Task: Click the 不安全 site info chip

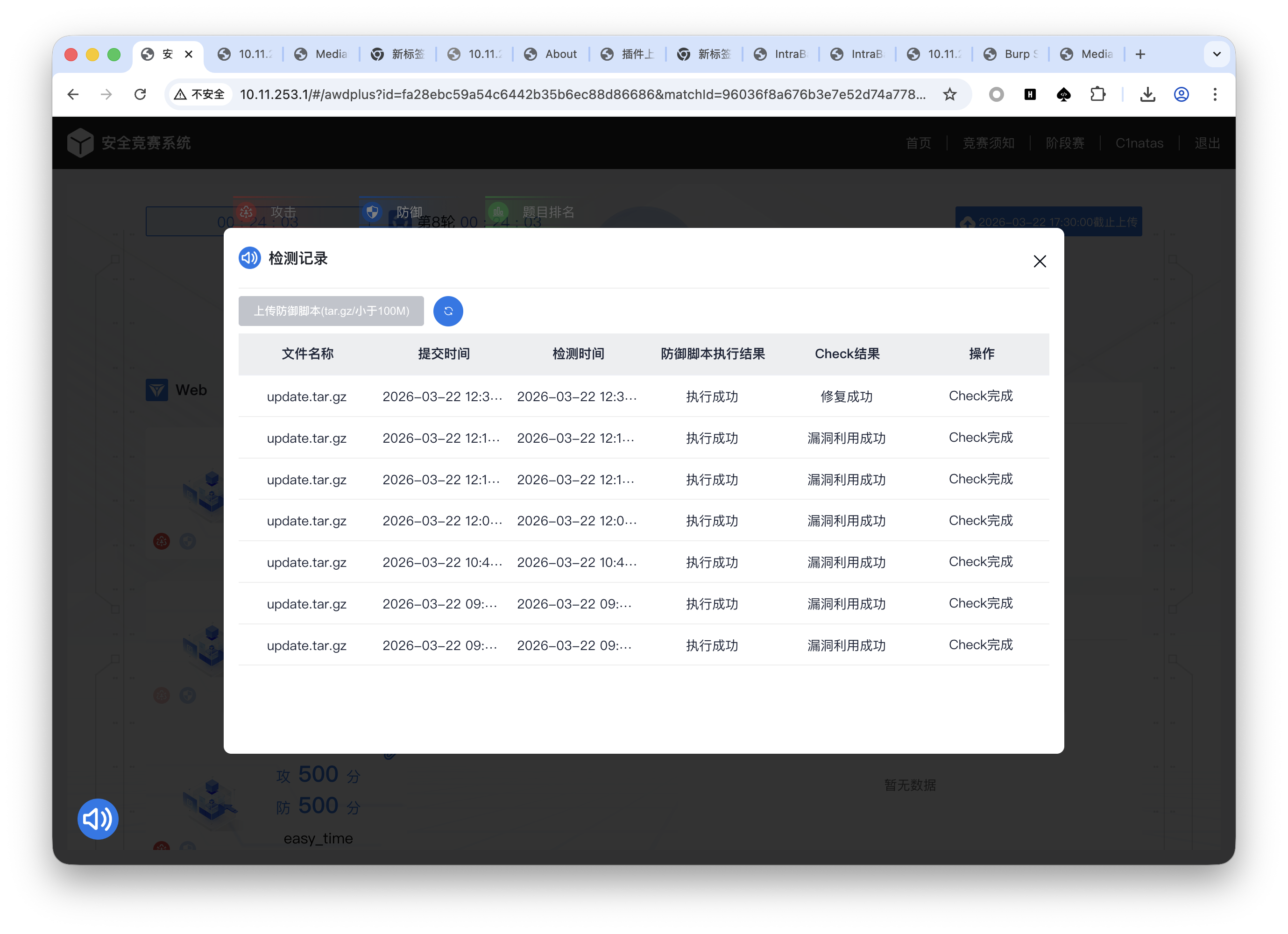Action: pyautogui.click(x=200, y=94)
